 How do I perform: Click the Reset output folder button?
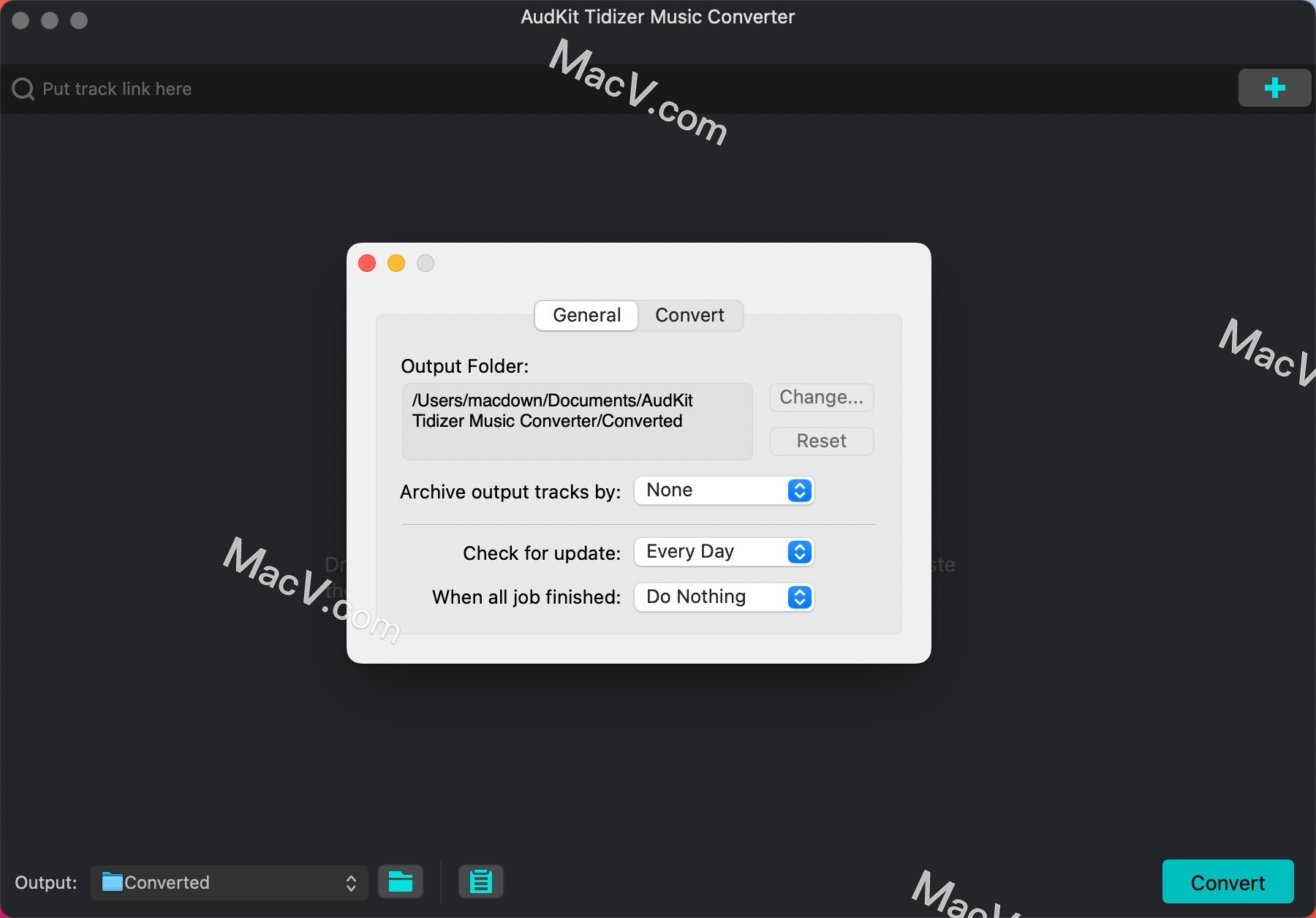pyautogui.click(x=821, y=441)
